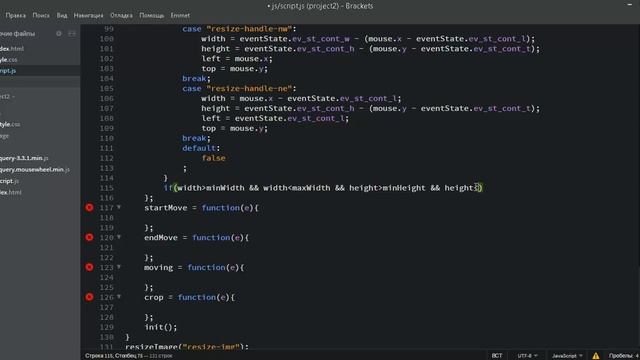
Task: Click the "resize-handle-nw" string on line 99
Action: (249, 29)
